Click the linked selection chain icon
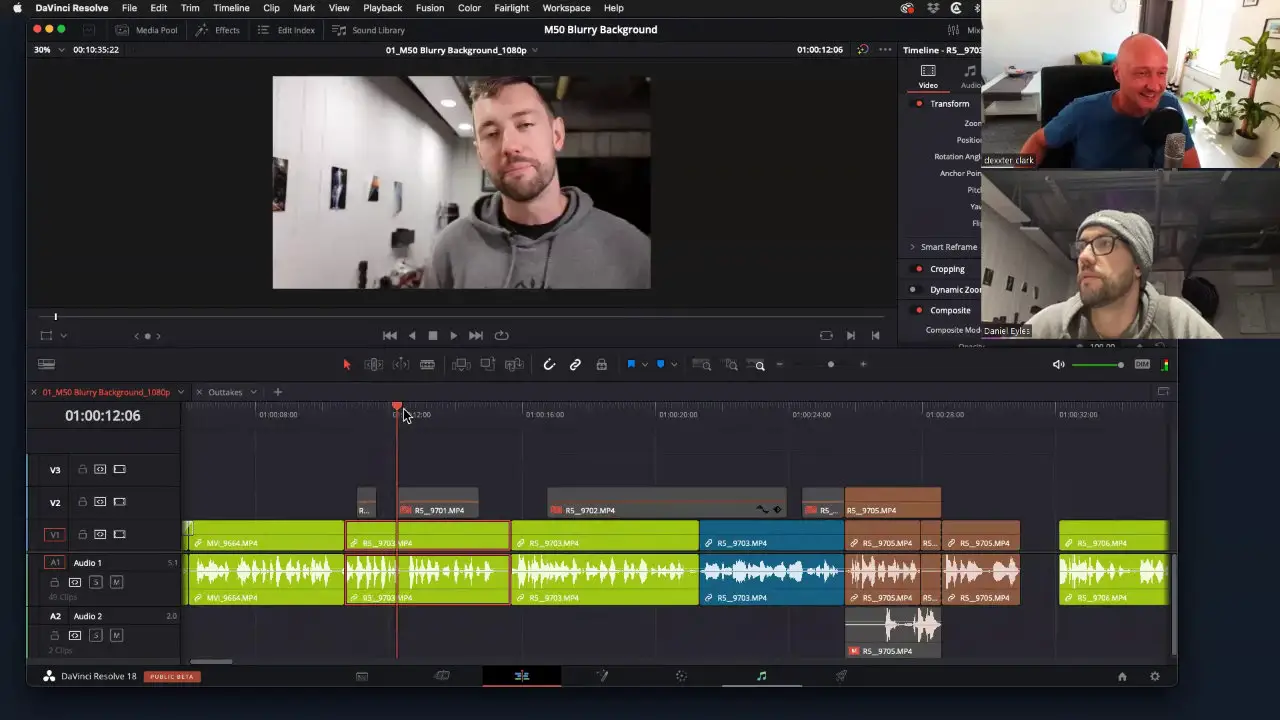1280x720 pixels. coord(575,365)
